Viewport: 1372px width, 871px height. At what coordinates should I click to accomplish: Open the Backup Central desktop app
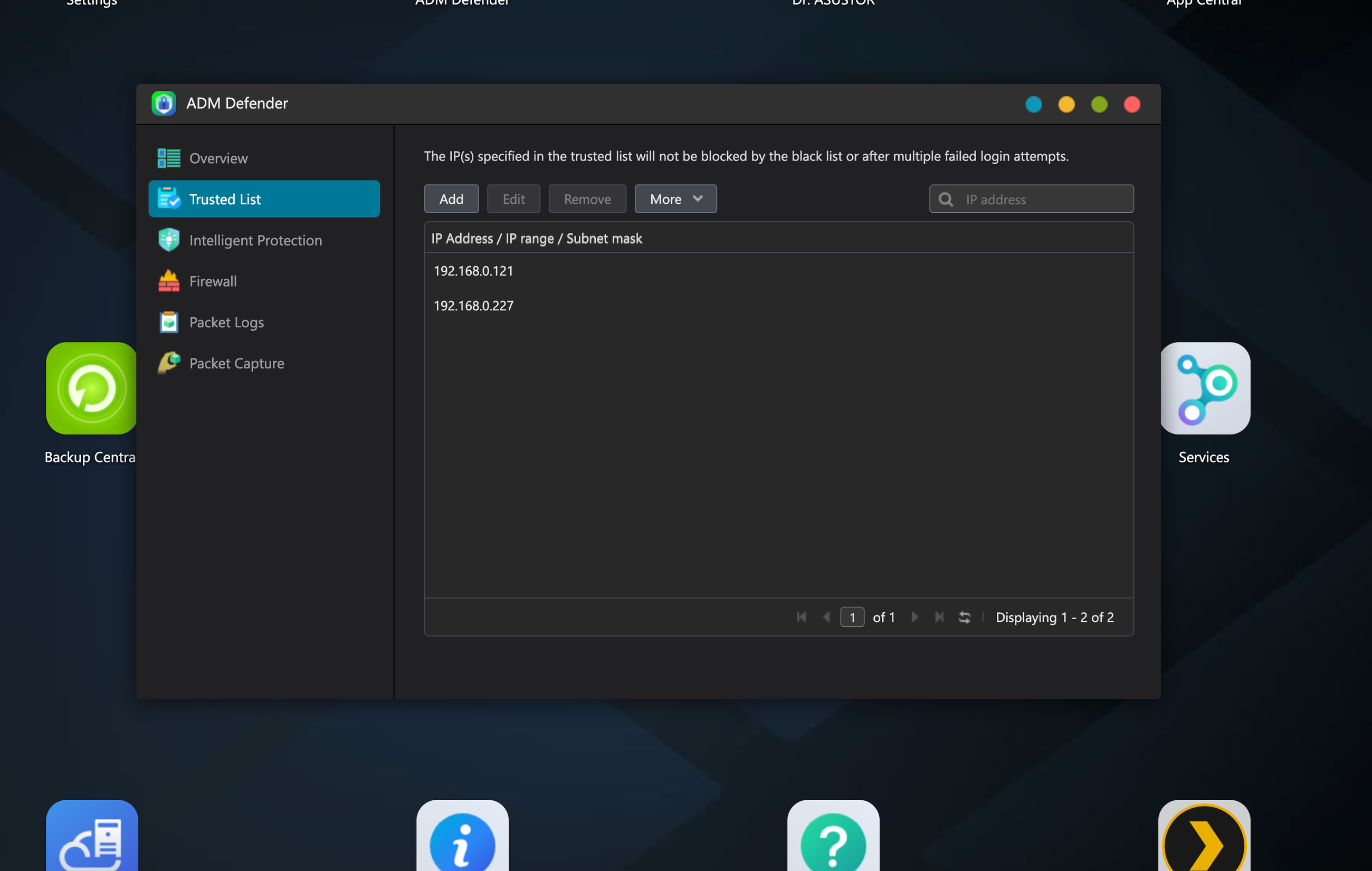91,388
